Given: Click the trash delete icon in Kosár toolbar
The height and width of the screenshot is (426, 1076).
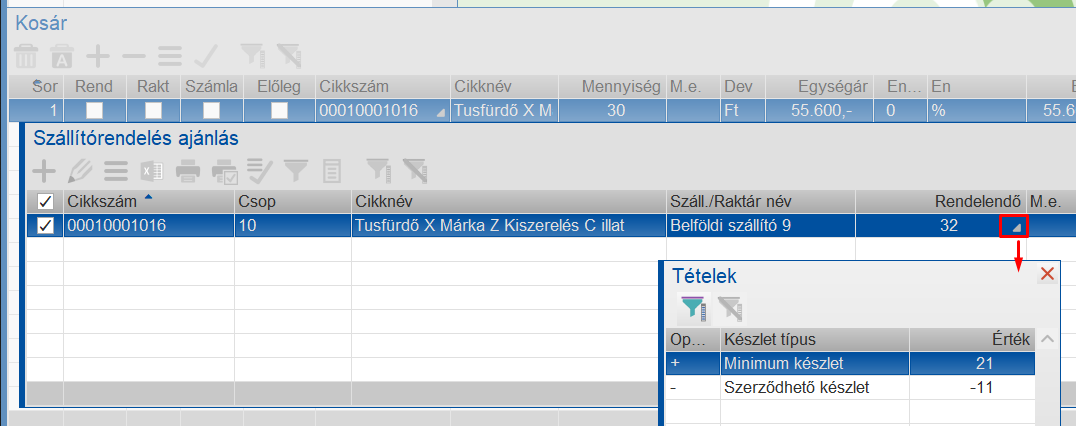Looking at the screenshot, I should click(25, 56).
